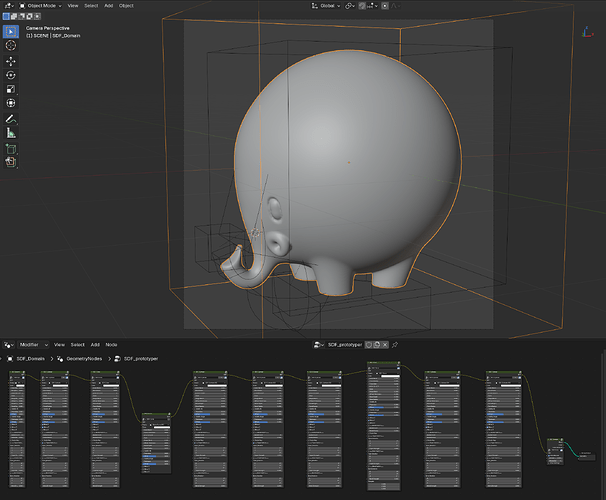Viewport: 606px width, 500px height.
Task: Select the Select Box tool
Action: (x=11, y=32)
